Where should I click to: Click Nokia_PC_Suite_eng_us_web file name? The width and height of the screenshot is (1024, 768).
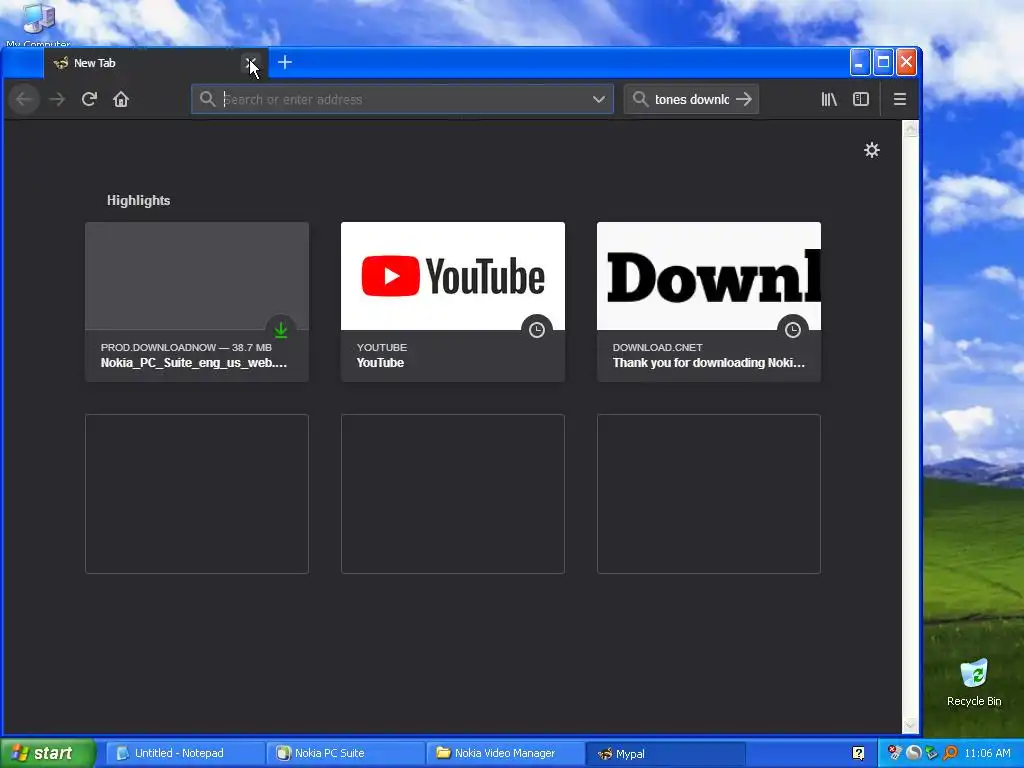coord(194,363)
